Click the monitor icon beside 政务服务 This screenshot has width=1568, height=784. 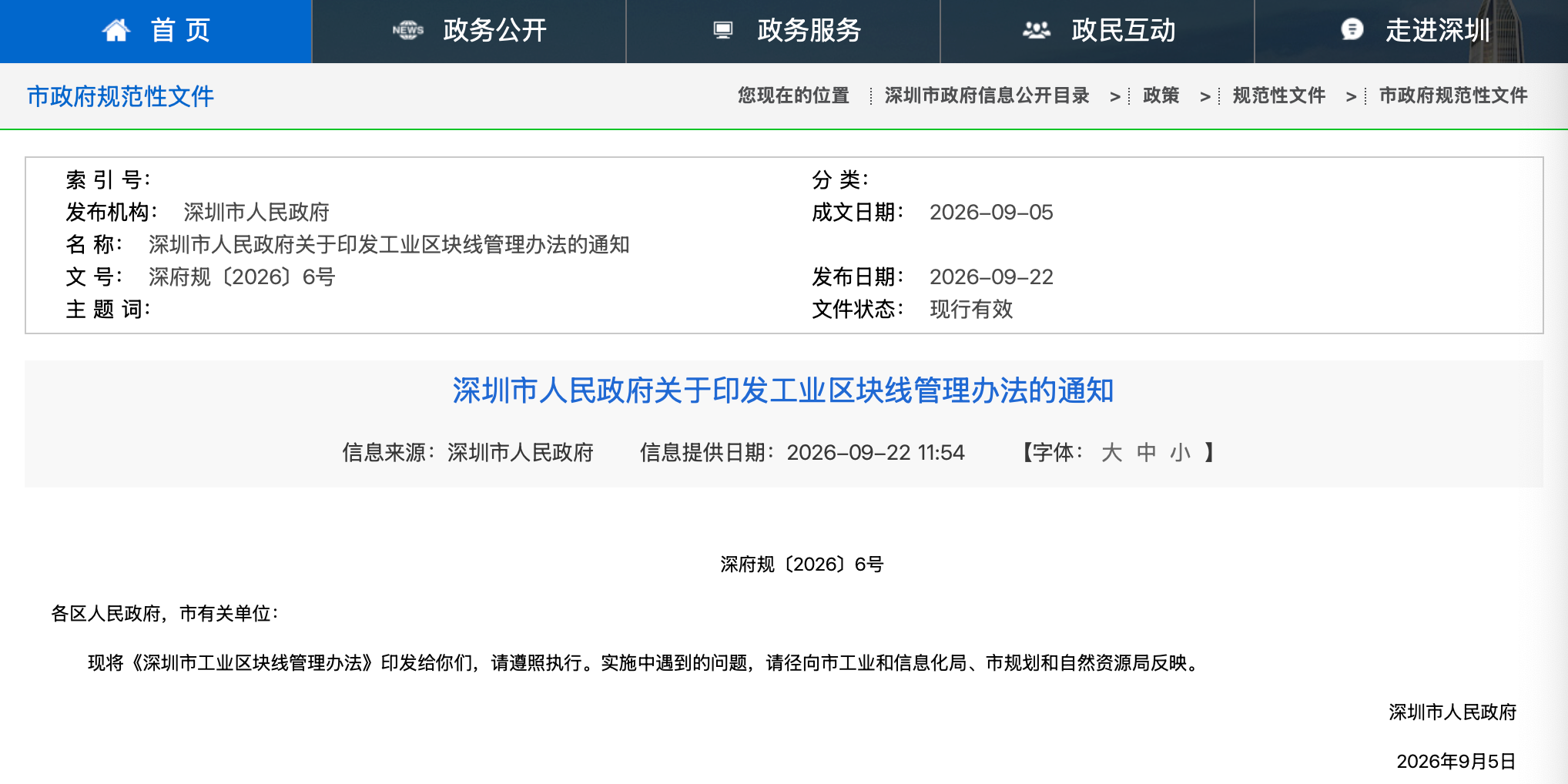pos(722,30)
